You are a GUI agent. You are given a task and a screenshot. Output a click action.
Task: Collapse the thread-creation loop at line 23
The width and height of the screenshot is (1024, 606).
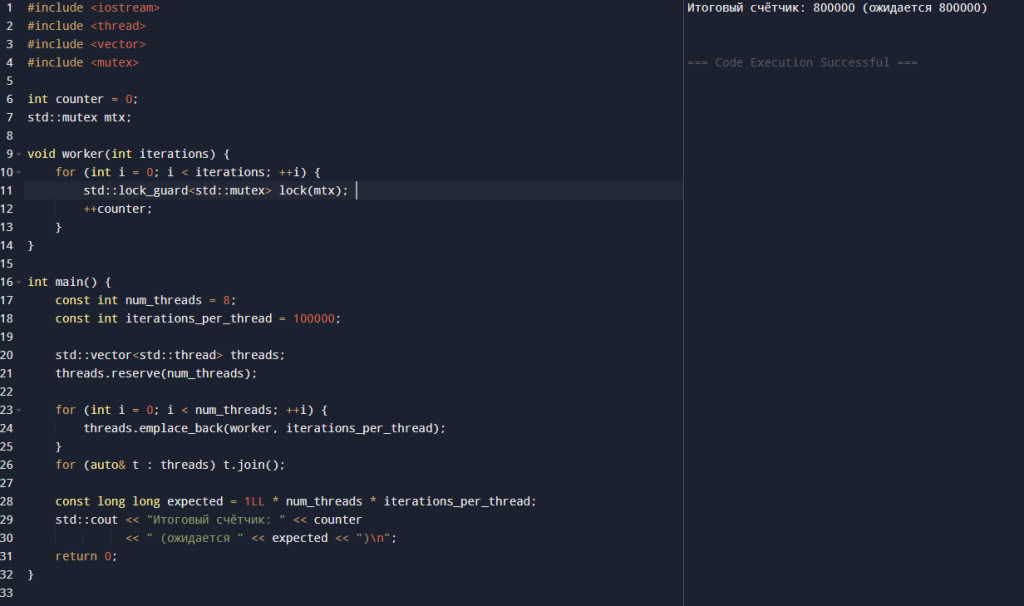(x=19, y=410)
